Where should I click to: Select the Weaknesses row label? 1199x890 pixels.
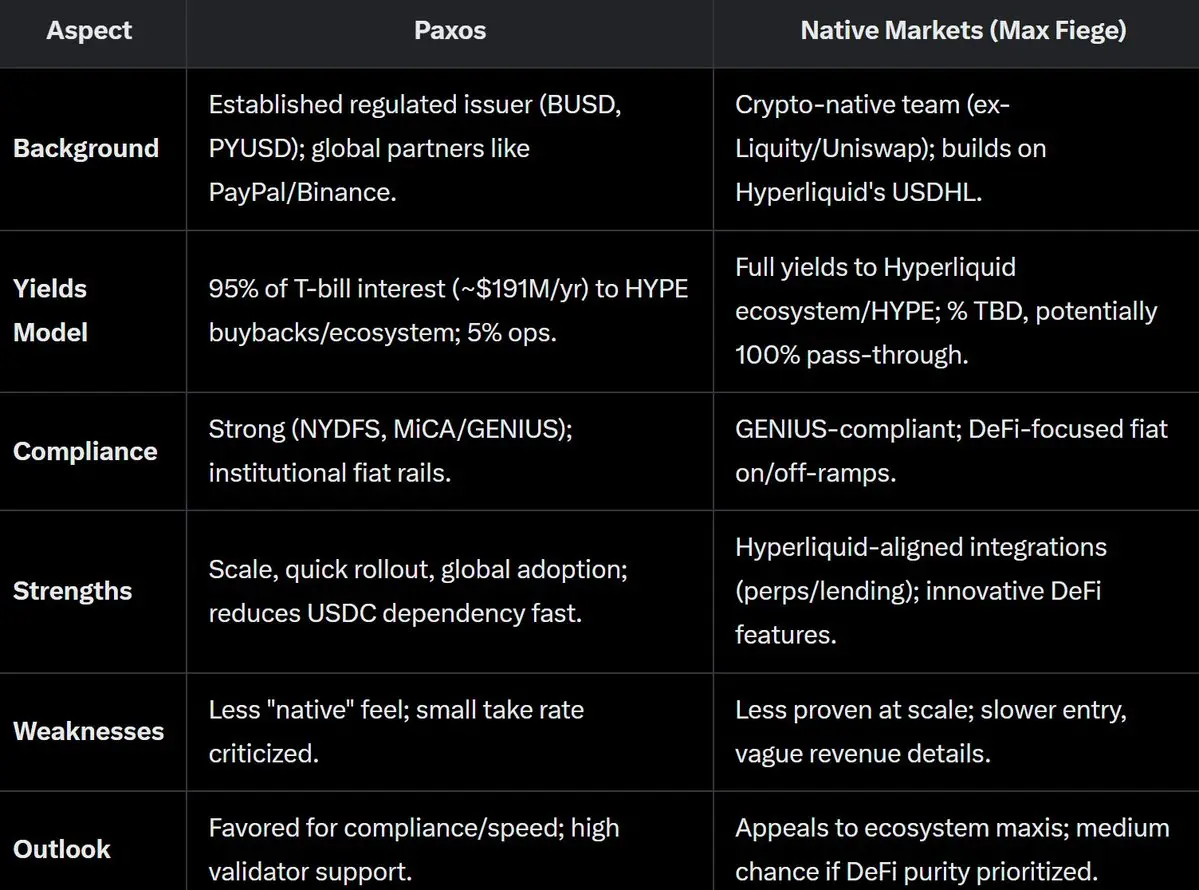coord(89,731)
